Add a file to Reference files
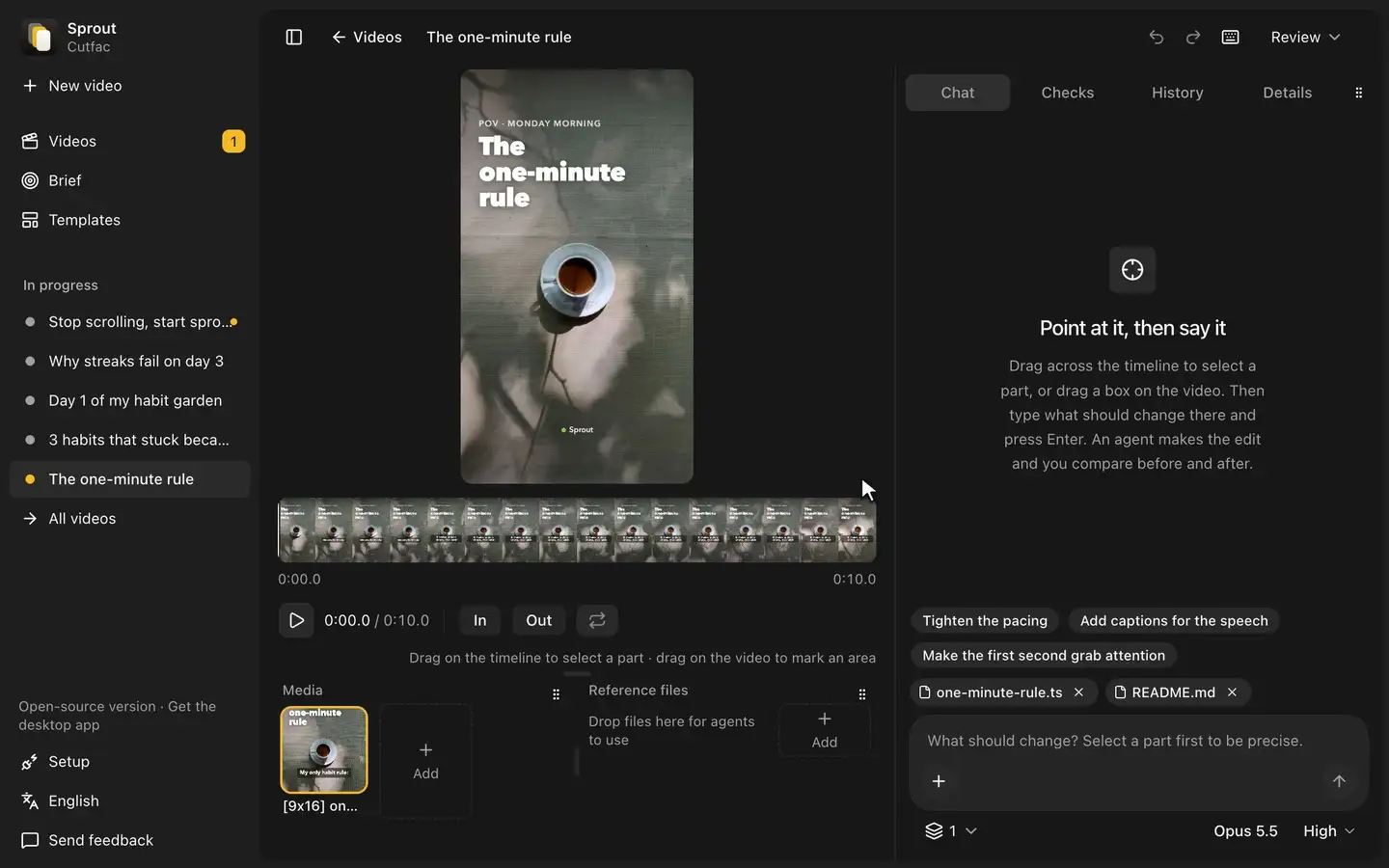Screen dimensions: 1389x868 [825, 730]
